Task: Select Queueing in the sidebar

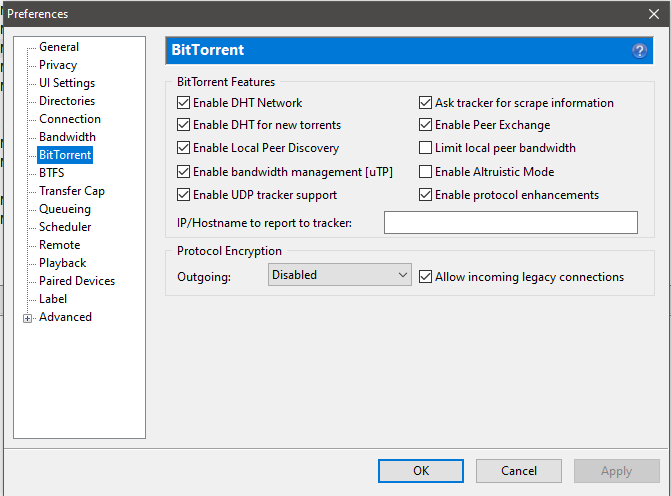Action: (x=65, y=209)
